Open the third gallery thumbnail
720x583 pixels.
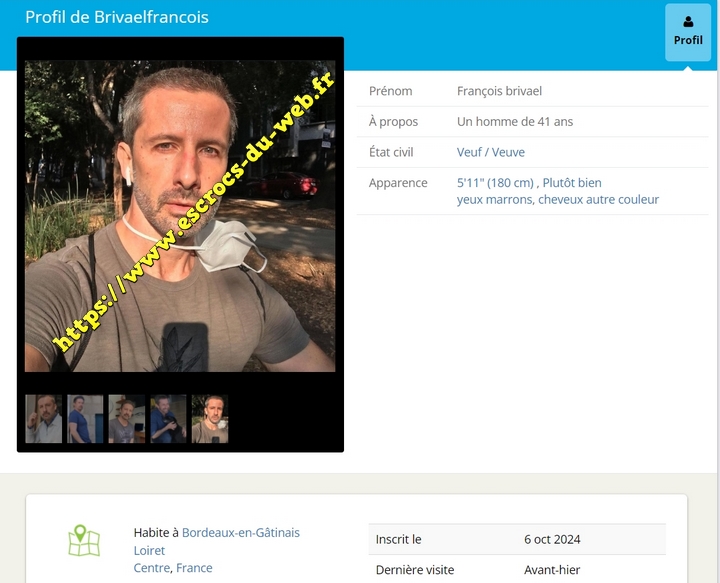(x=127, y=419)
